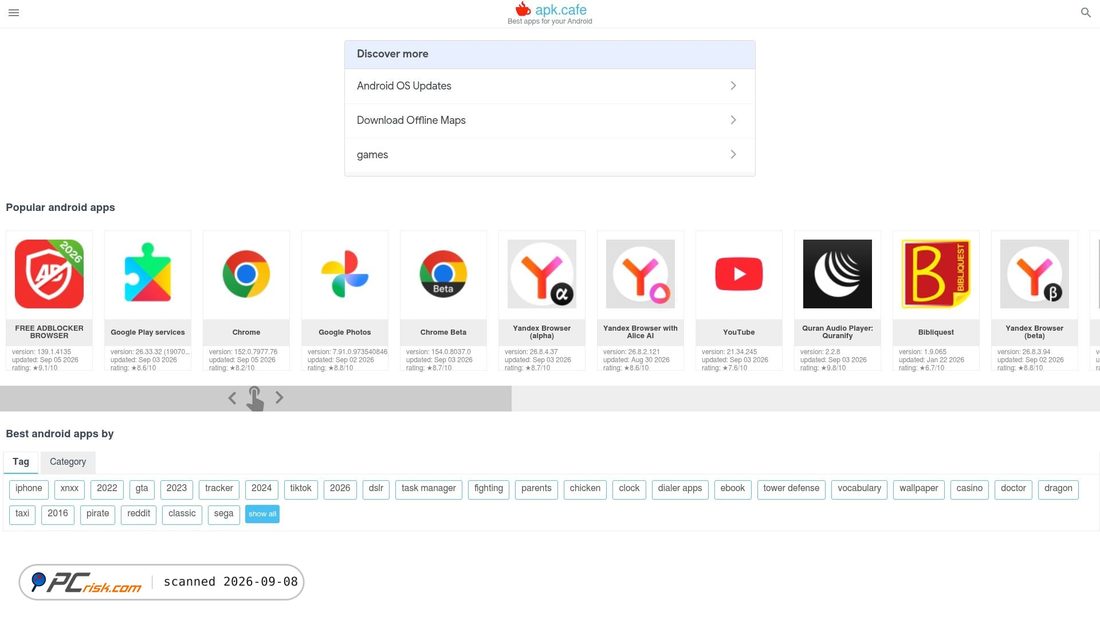Select the 'tiktok' tag
This screenshot has width=1100, height=619.
coord(301,489)
